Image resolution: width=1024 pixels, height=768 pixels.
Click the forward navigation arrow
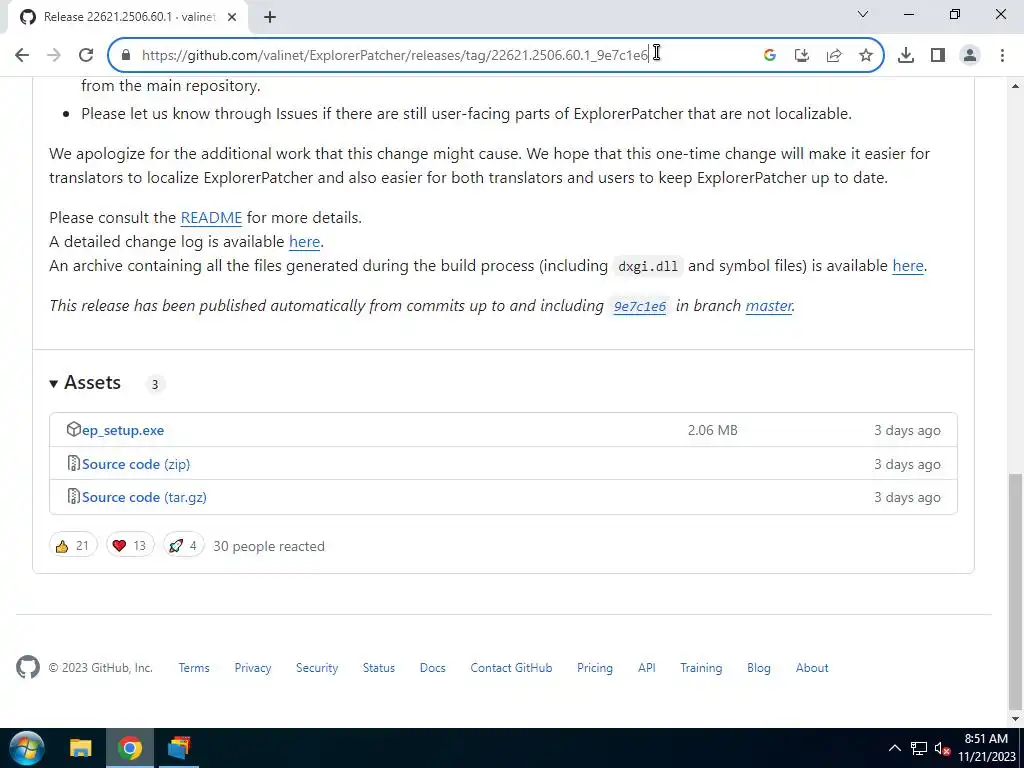(x=54, y=55)
